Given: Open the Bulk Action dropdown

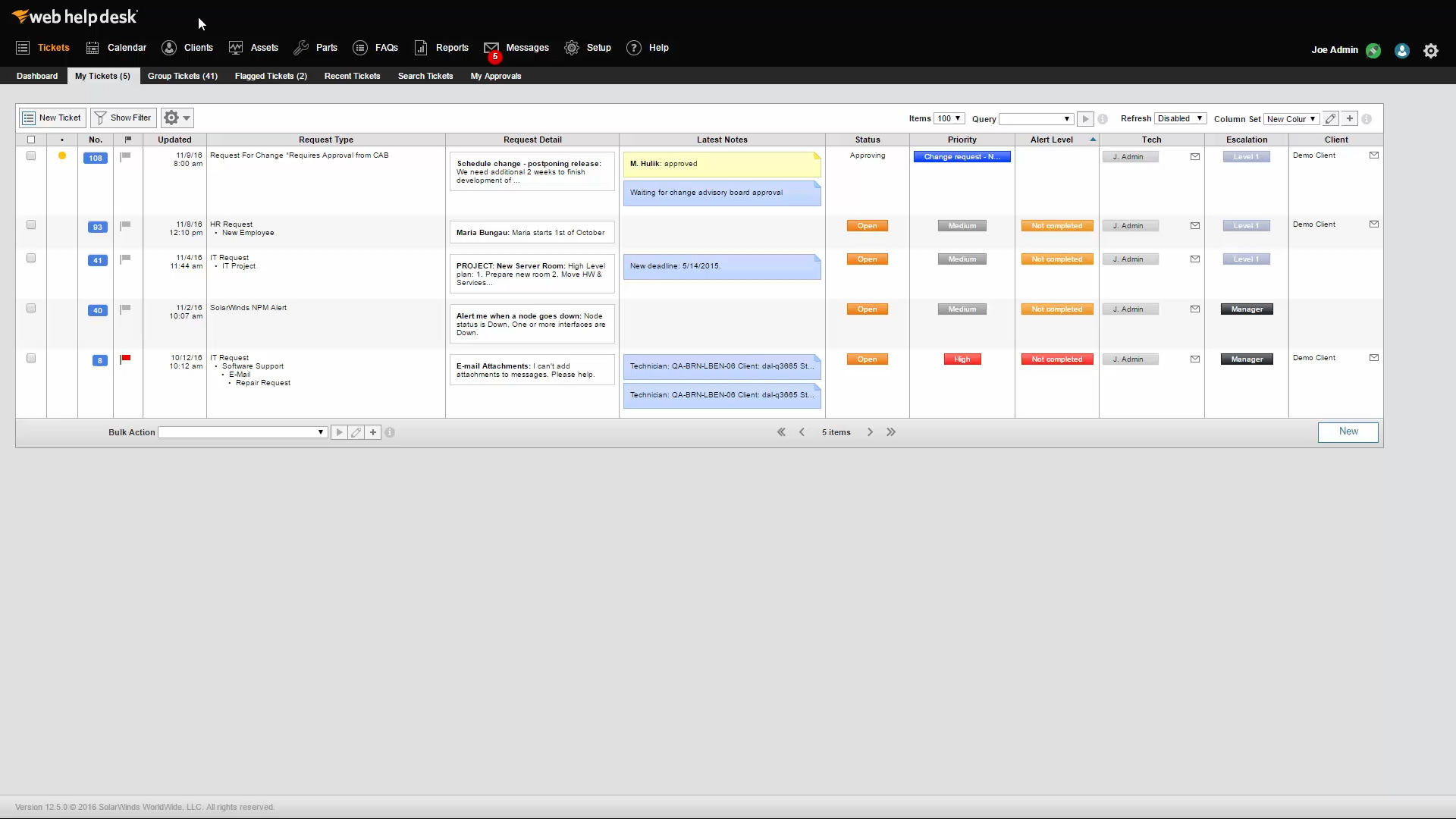Looking at the screenshot, I should (241, 432).
